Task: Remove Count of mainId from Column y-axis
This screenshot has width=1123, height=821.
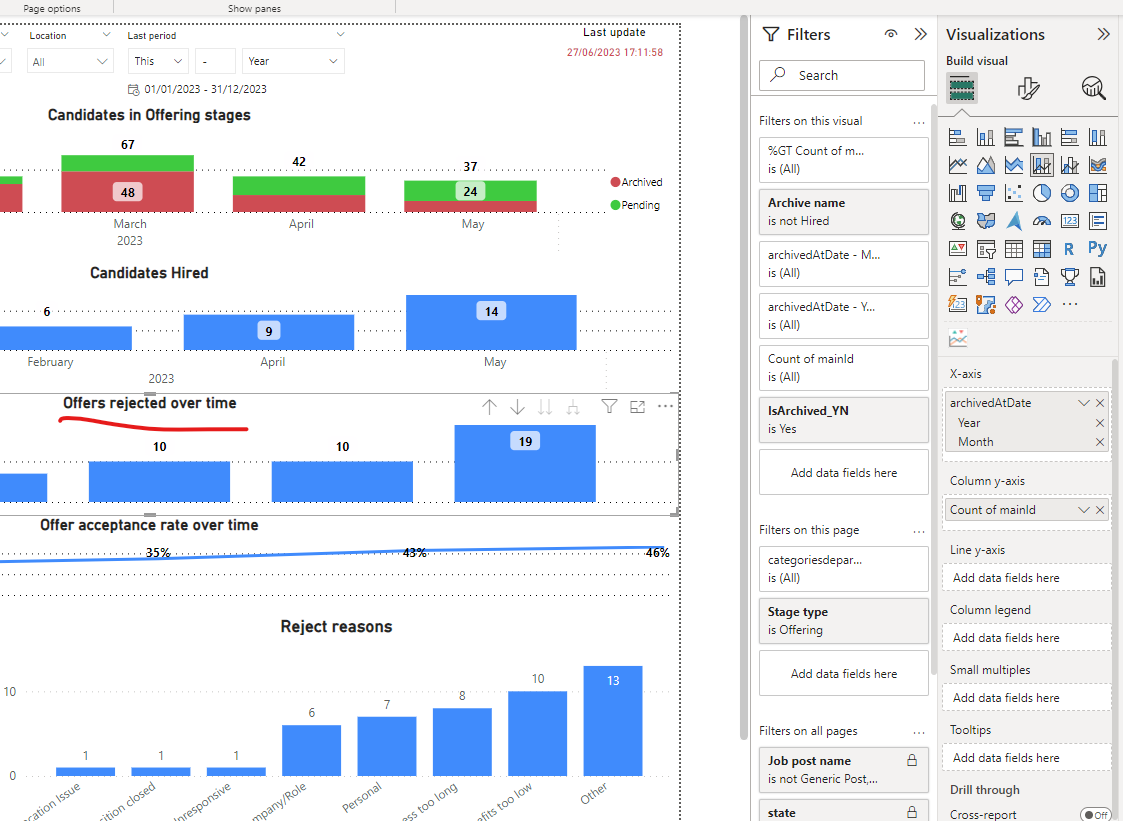Action: click(x=1100, y=509)
